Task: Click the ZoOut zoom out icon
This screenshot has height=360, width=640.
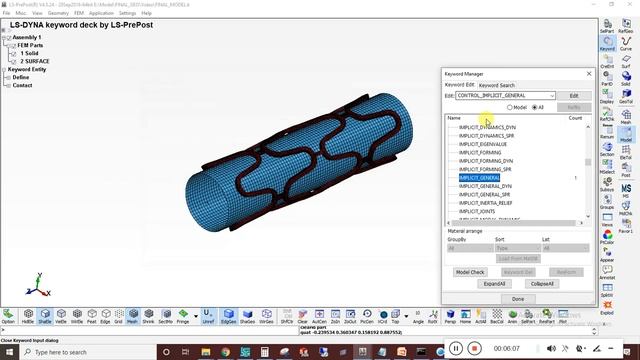Action: click(x=350, y=316)
